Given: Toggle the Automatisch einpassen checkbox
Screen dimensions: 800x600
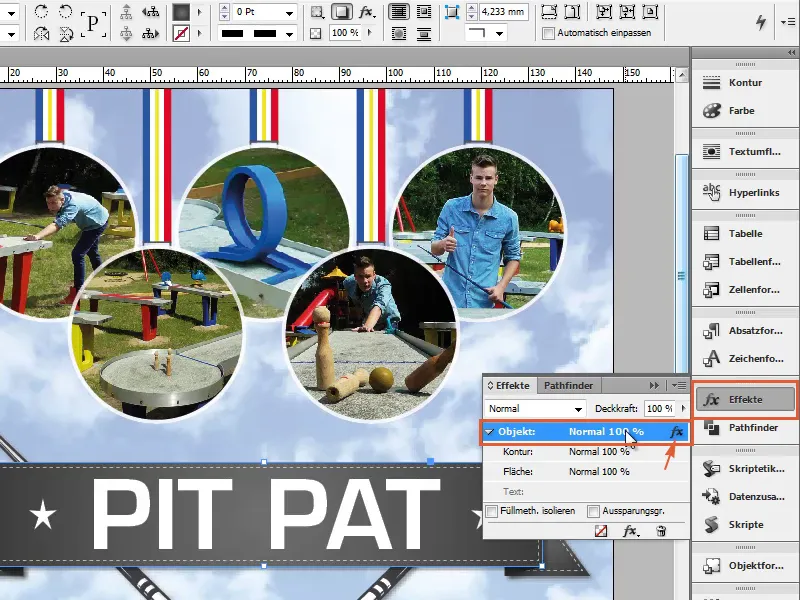Looking at the screenshot, I should [x=548, y=33].
